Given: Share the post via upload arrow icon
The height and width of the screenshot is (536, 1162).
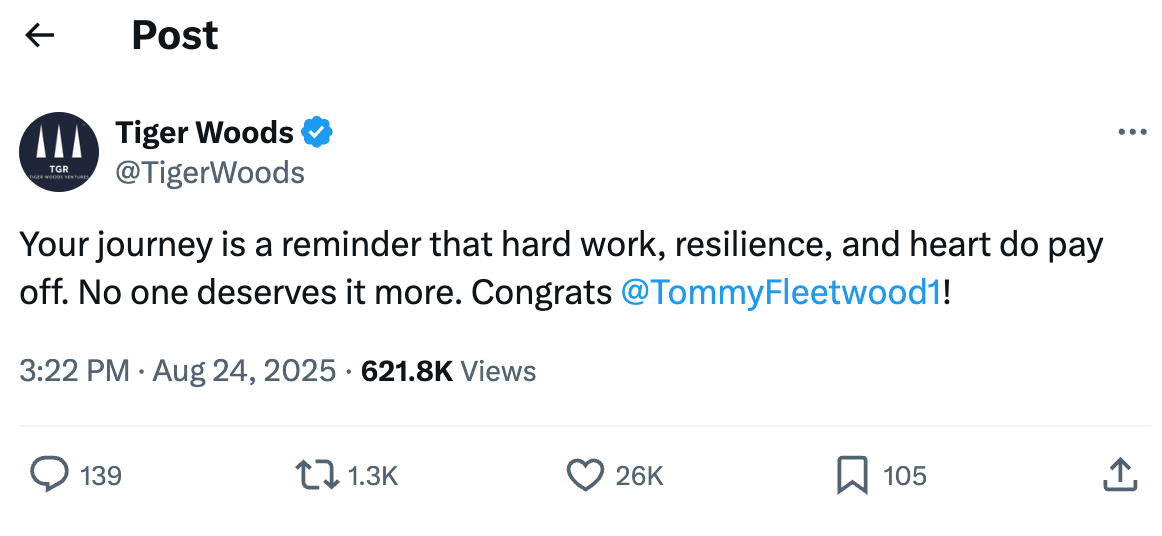Looking at the screenshot, I should tap(1119, 475).
